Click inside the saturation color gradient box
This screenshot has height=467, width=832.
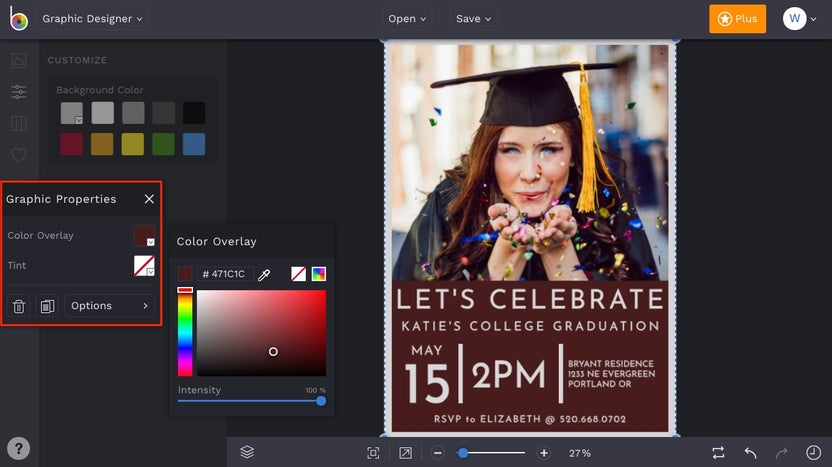[262, 333]
